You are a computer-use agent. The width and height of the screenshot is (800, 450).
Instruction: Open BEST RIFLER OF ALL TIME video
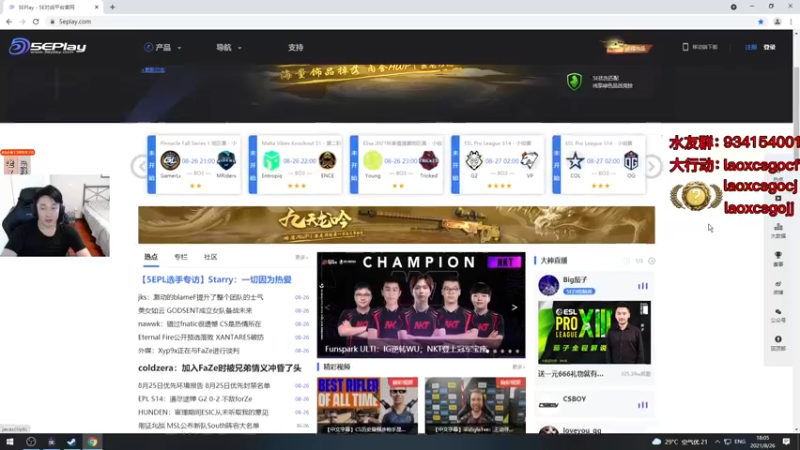click(x=367, y=406)
